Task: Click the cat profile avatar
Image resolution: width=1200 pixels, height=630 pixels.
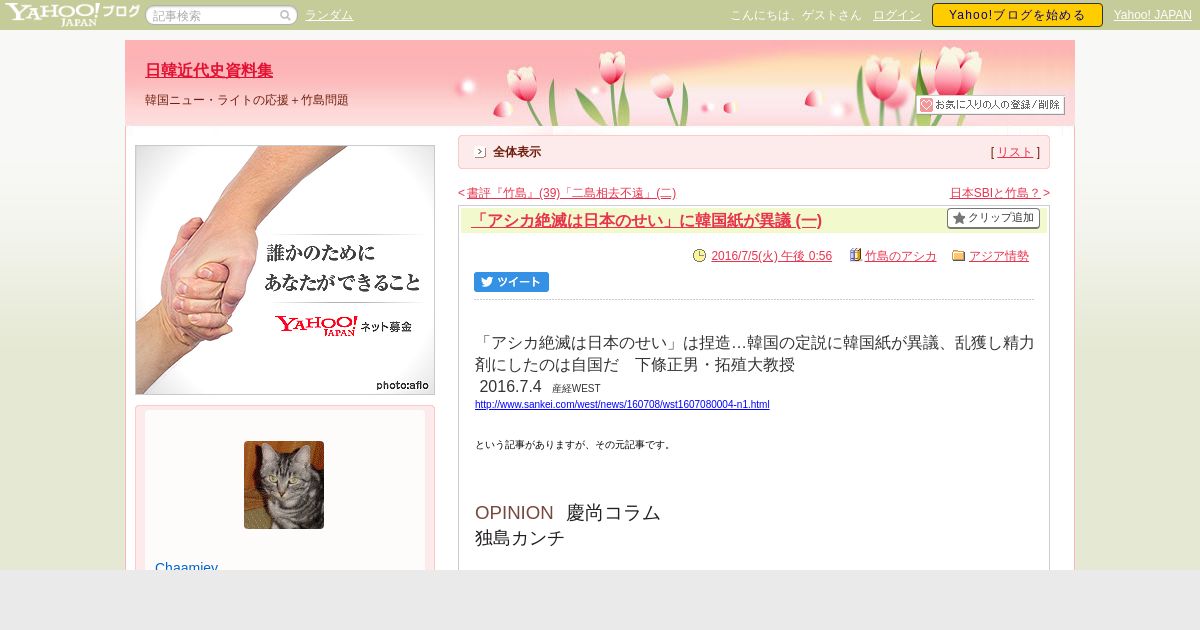Action: 284,485
